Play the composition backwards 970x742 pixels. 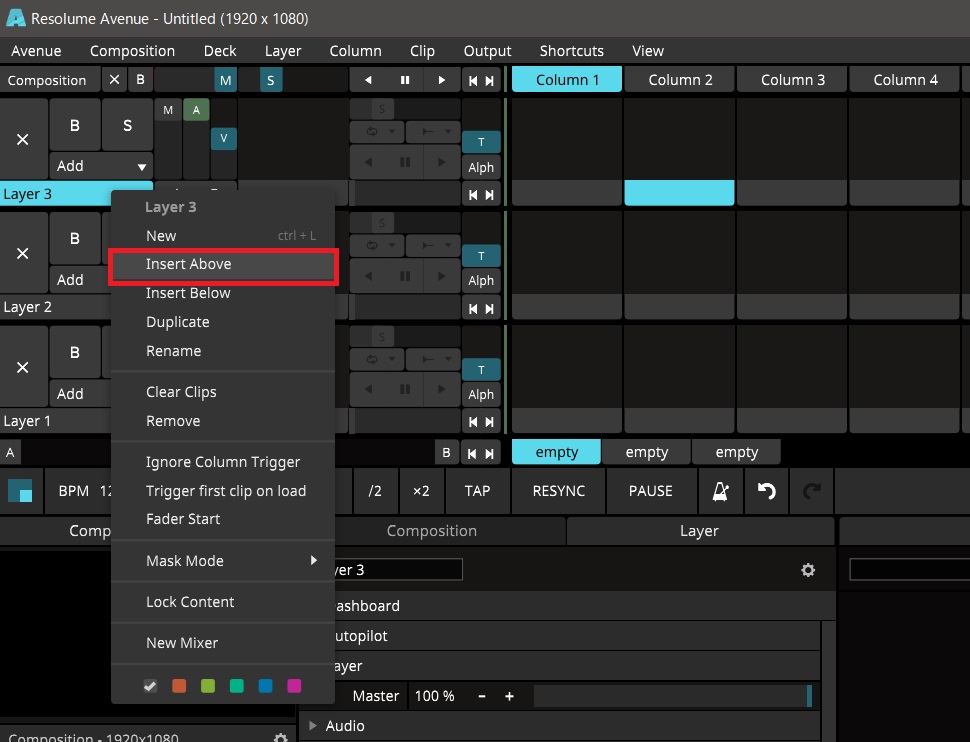click(368, 80)
